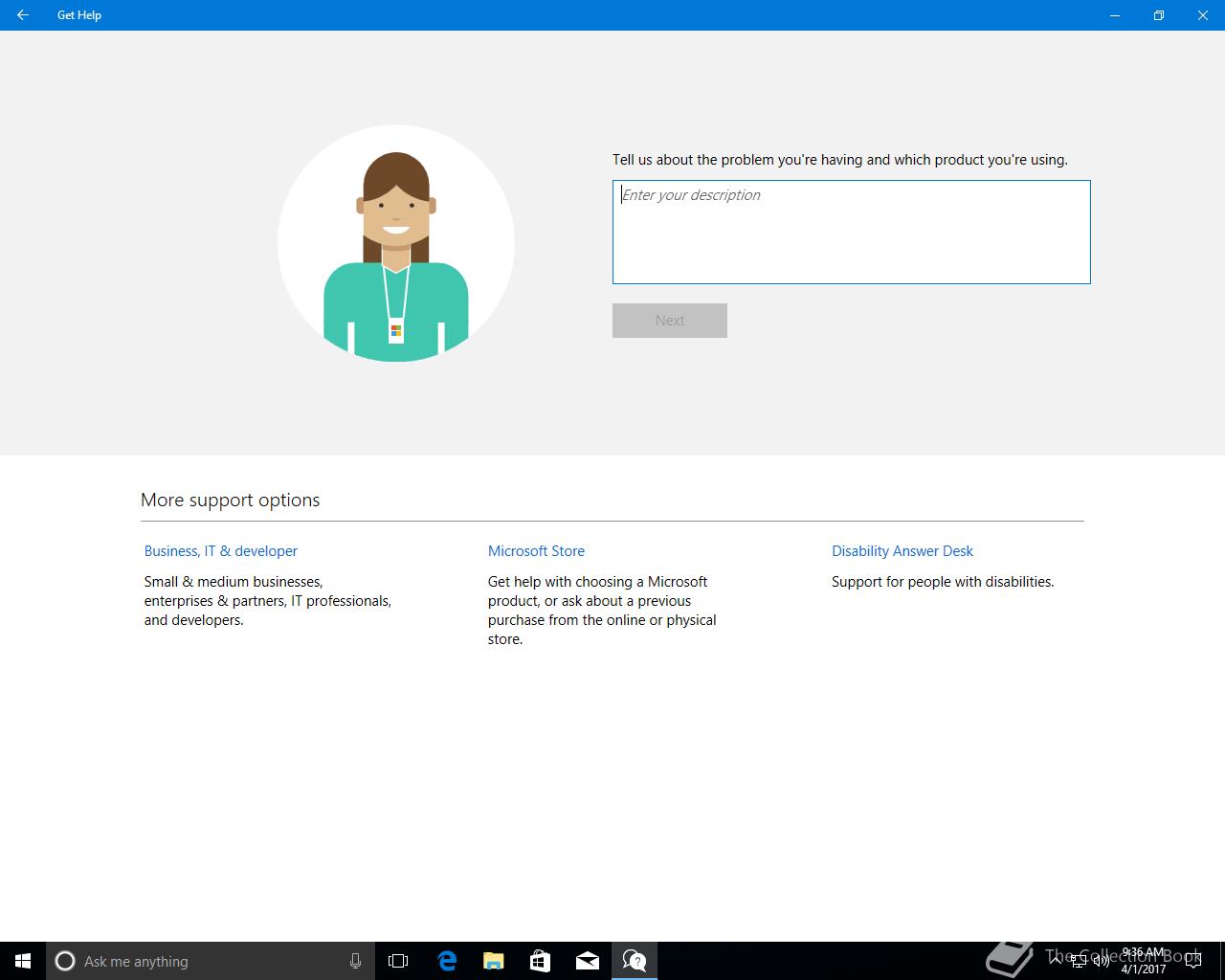Click the support agent avatar image
The image size is (1225, 980).
pos(396,243)
